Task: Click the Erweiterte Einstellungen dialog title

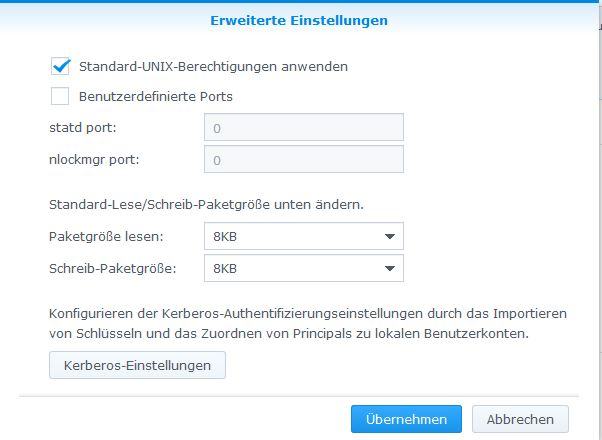Action: tap(299, 20)
